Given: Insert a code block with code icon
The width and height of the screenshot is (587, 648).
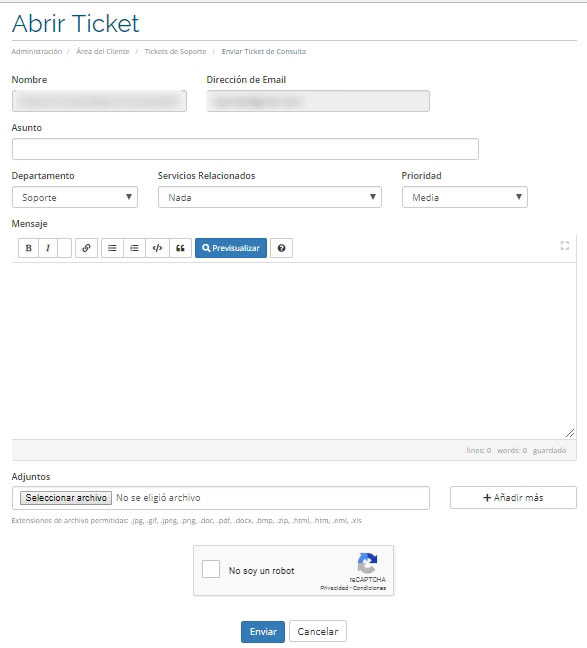Looking at the screenshot, I should pos(157,248).
